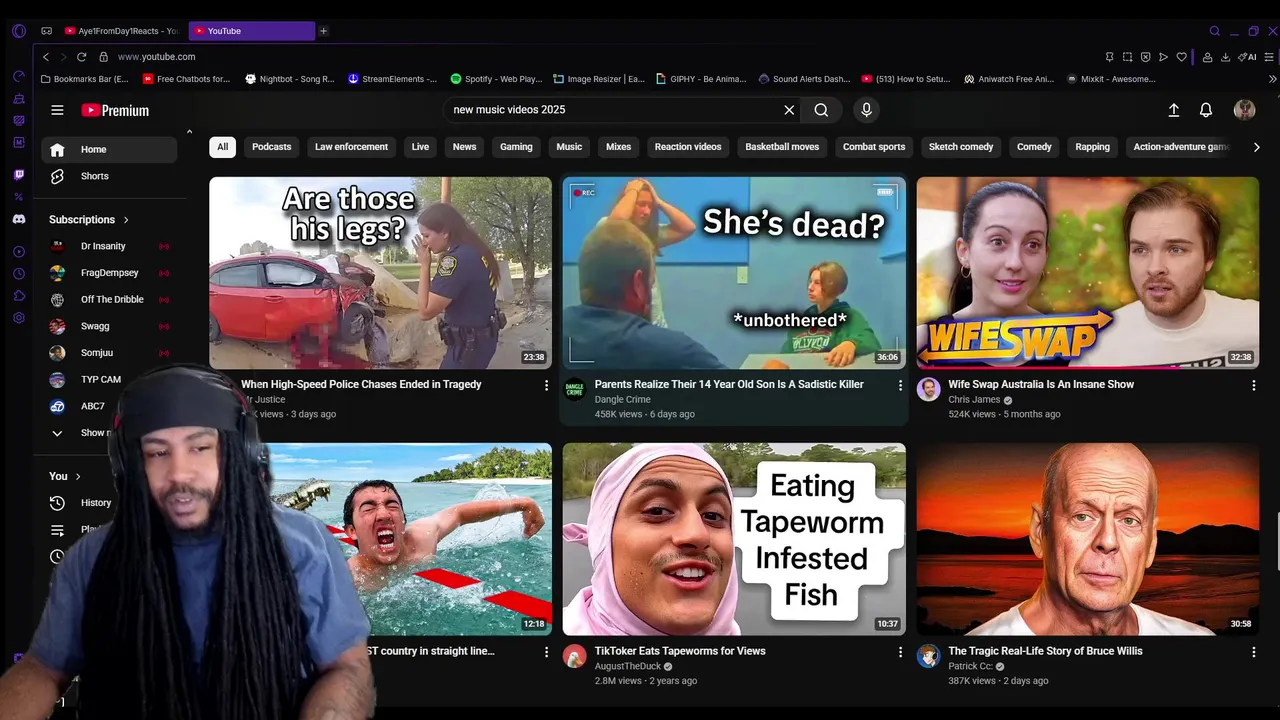
Task: Play the Eating Tapeworm Infested Fish thumbnail
Action: (734, 539)
